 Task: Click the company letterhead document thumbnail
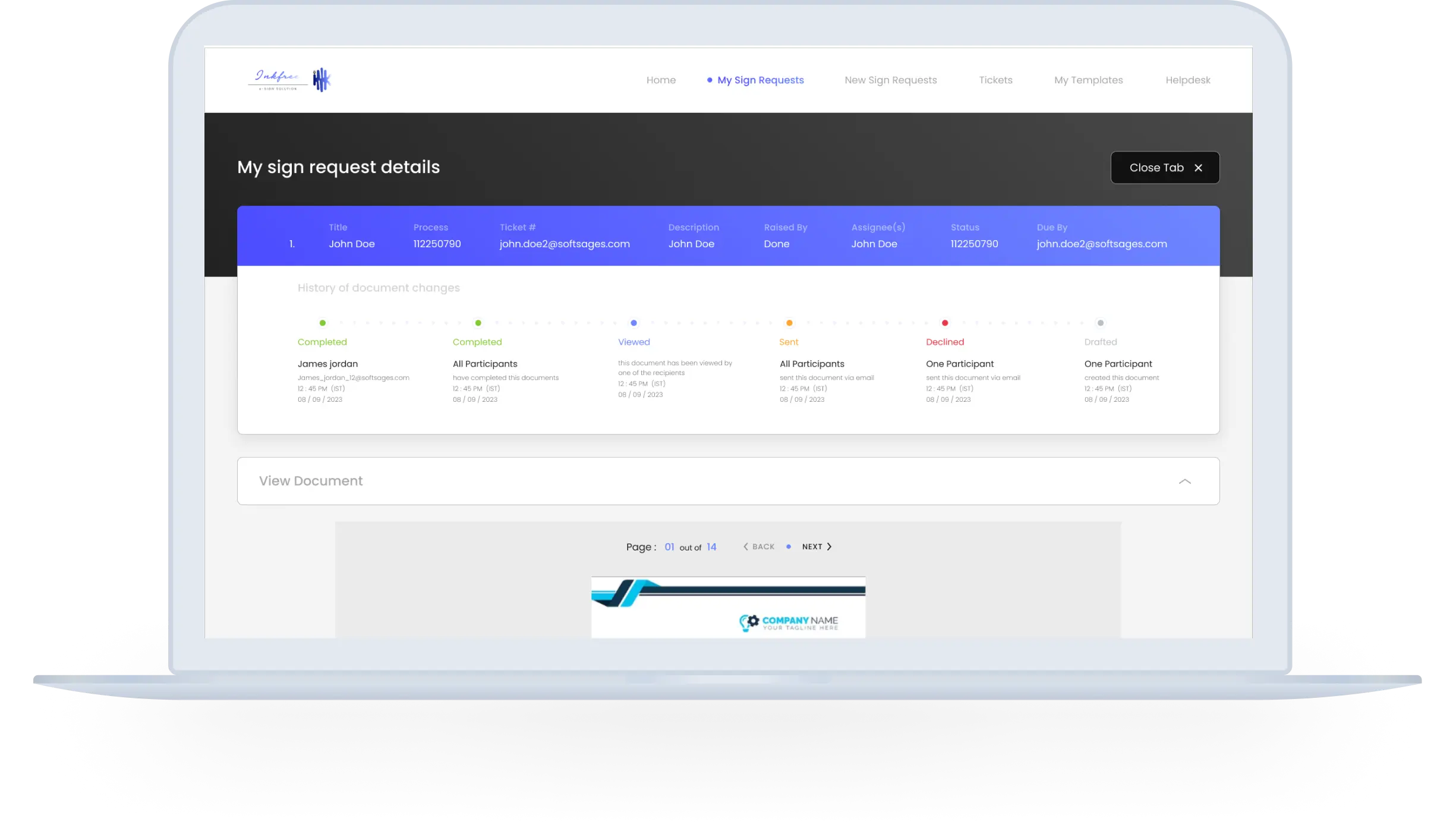coord(728,607)
